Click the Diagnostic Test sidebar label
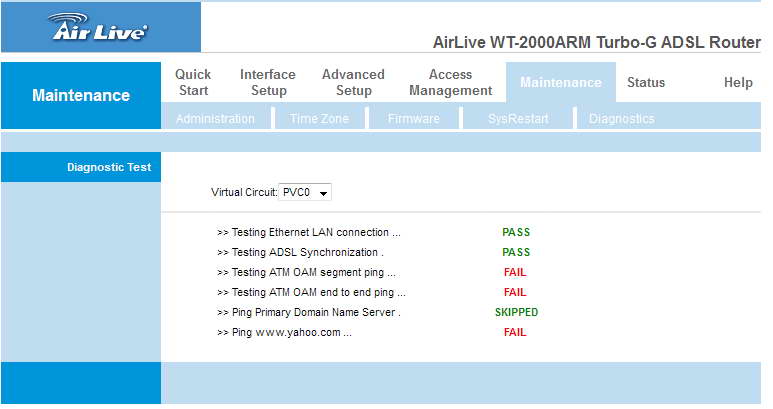 [108, 167]
